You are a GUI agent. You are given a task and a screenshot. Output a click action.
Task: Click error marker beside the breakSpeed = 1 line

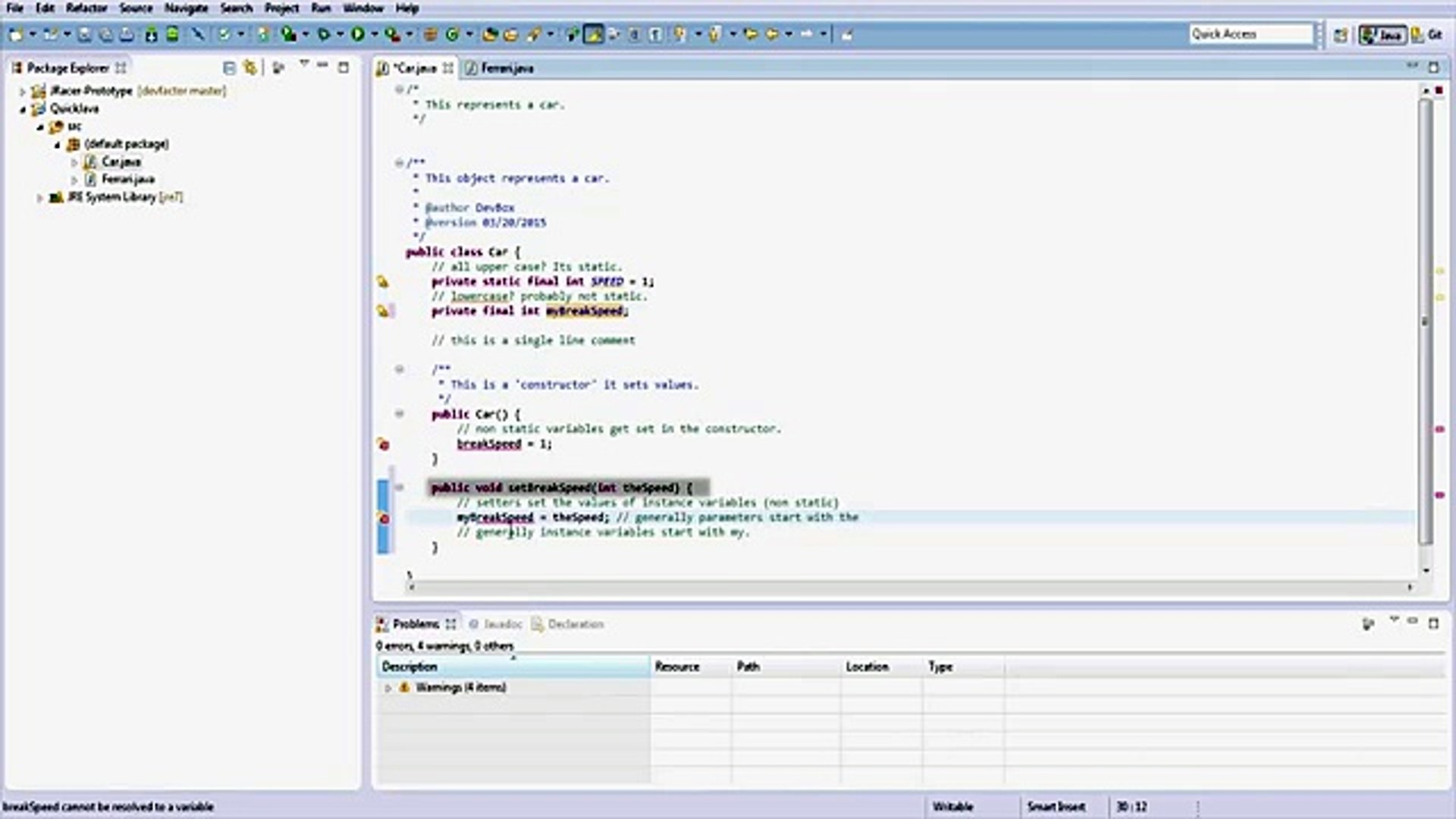point(384,445)
